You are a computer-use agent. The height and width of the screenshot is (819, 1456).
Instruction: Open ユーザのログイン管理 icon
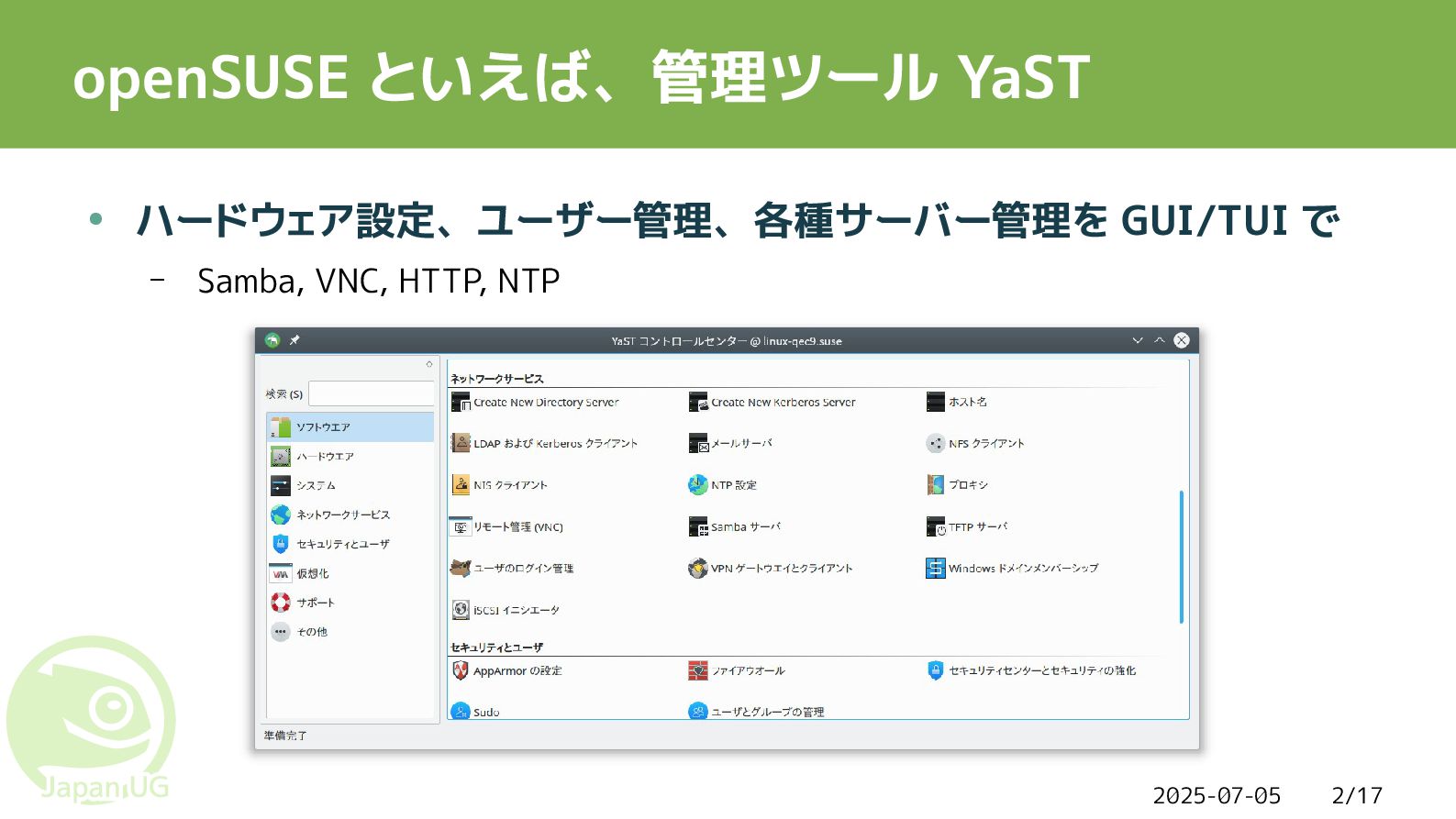tap(461, 568)
